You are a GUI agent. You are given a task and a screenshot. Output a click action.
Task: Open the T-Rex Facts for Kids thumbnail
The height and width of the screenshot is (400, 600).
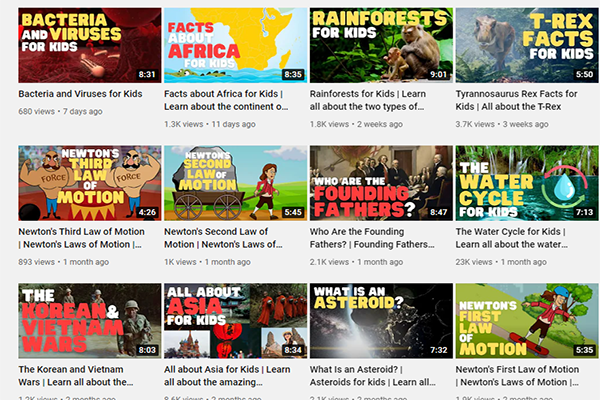coord(527,46)
